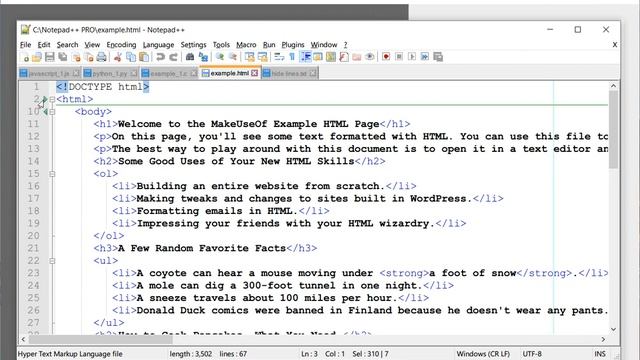The height and width of the screenshot is (360, 640).
Task: Open the Plugins menu
Action: pyautogui.click(x=293, y=45)
